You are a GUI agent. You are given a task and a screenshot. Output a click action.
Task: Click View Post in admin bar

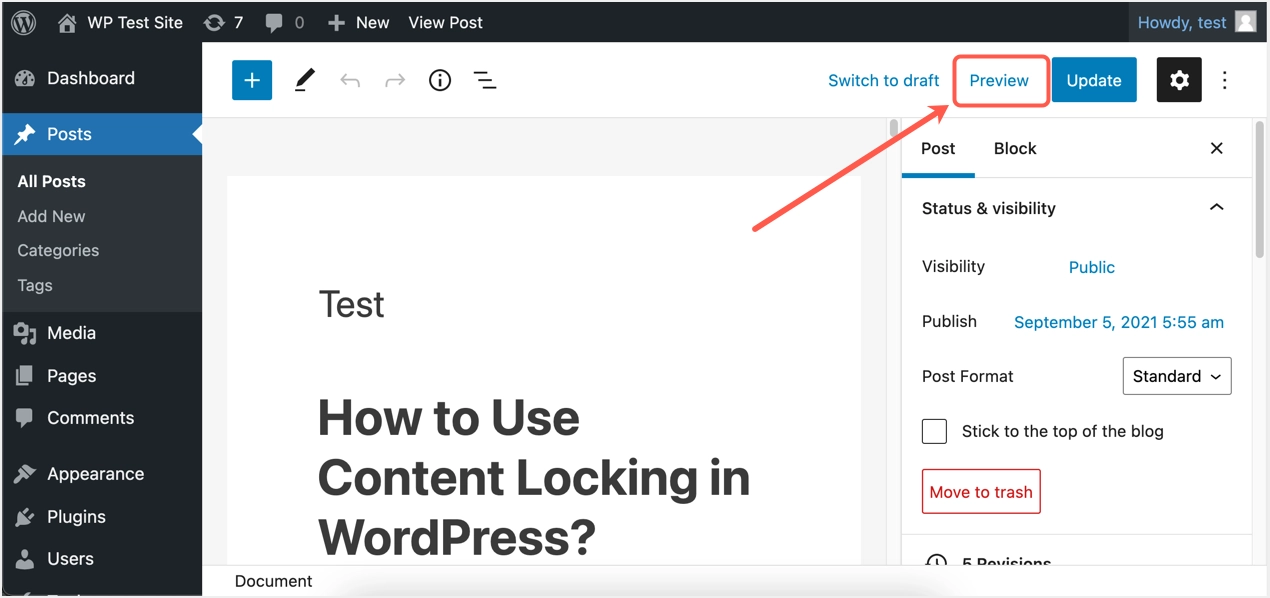pyautogui.click(x=445, y=22)
